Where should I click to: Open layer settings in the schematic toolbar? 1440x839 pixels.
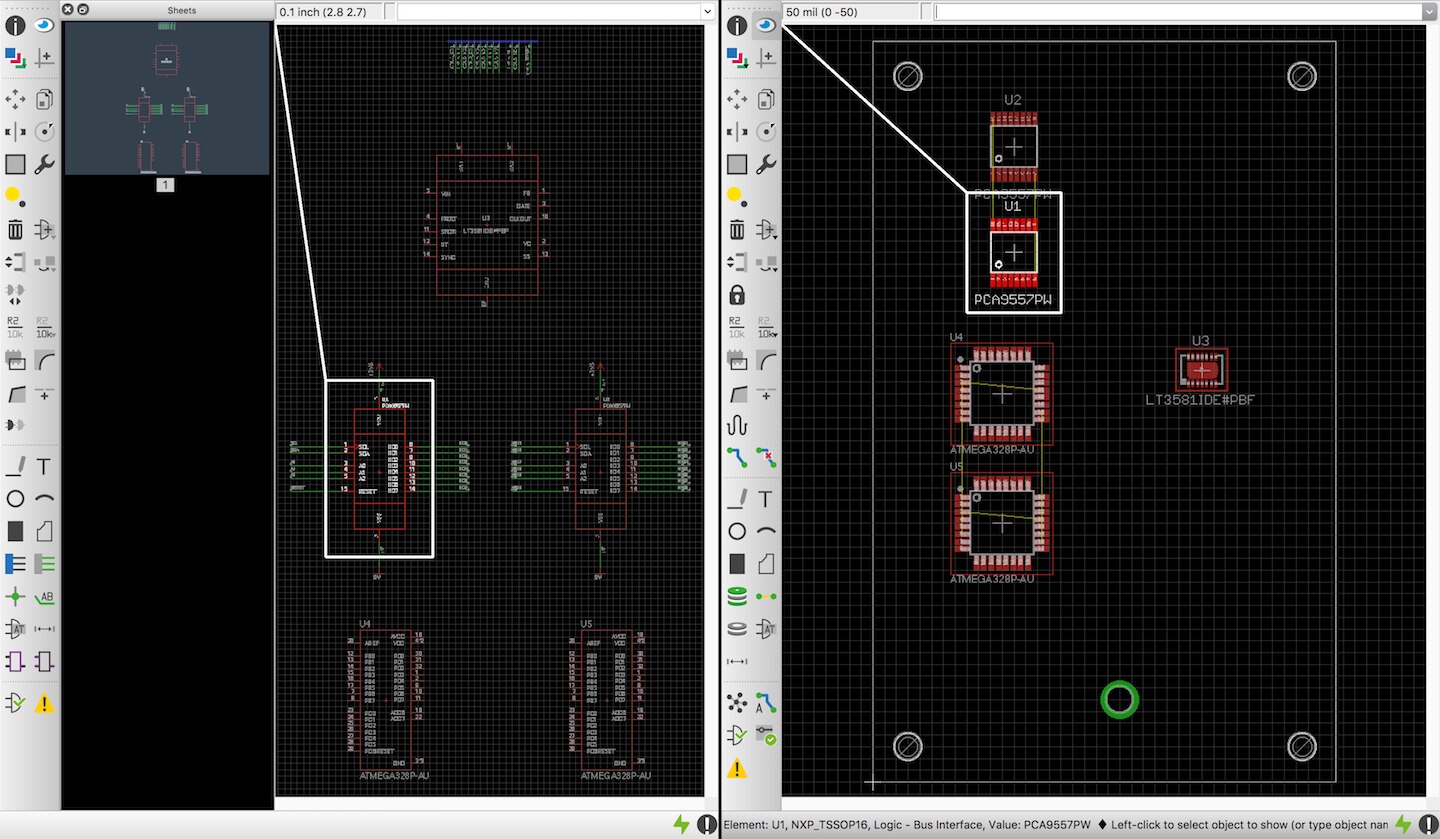pos(16,58)
